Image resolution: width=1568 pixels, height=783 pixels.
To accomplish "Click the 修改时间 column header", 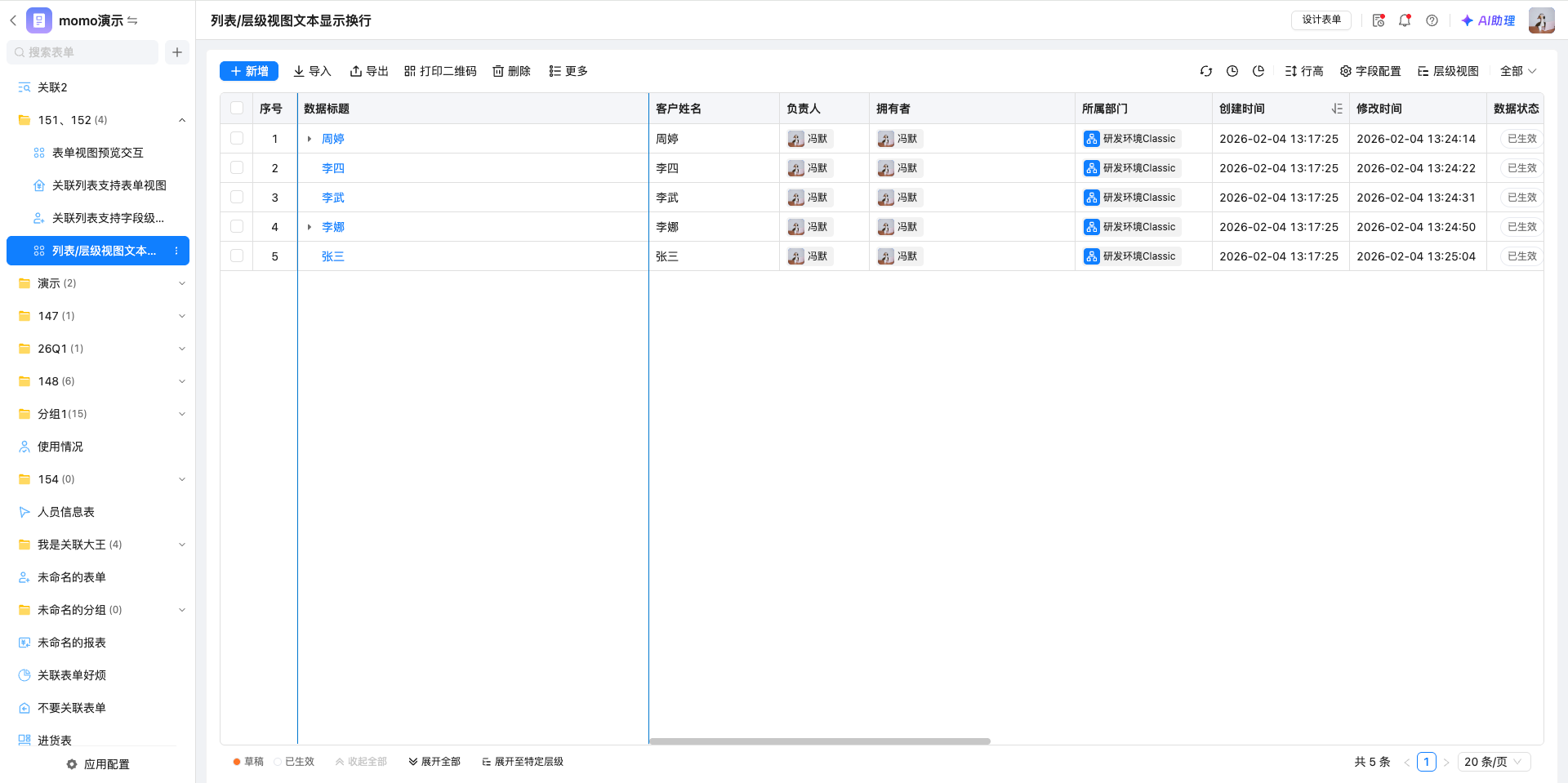I will (1418, 109).
